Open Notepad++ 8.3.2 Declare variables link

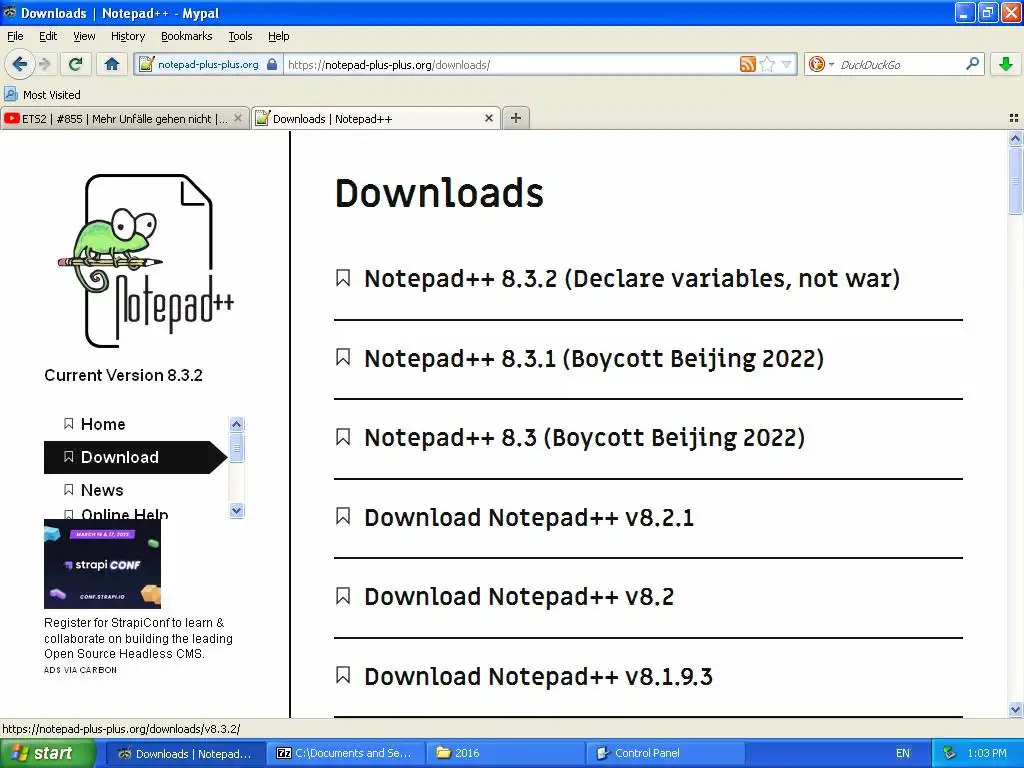click(x=632, y=279)
